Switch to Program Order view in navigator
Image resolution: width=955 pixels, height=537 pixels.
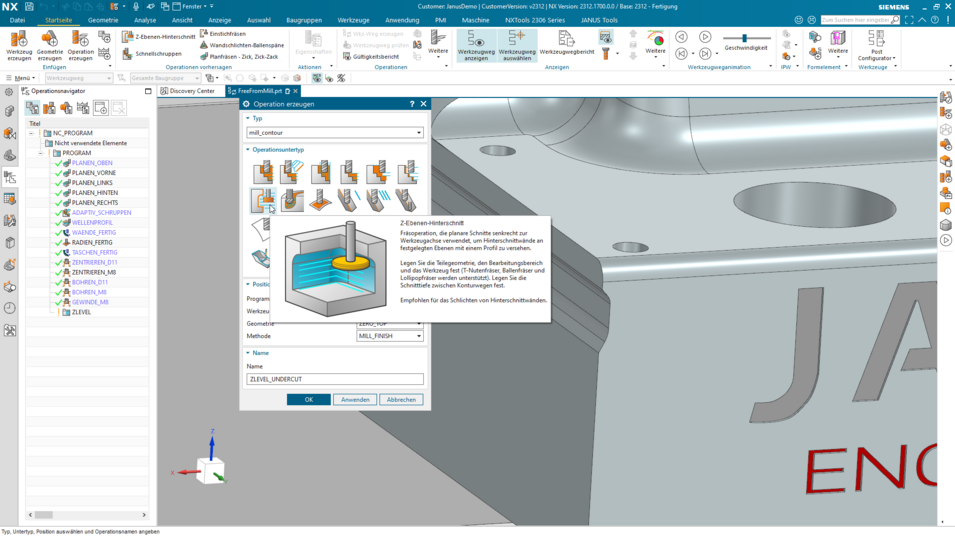point(32,108)
